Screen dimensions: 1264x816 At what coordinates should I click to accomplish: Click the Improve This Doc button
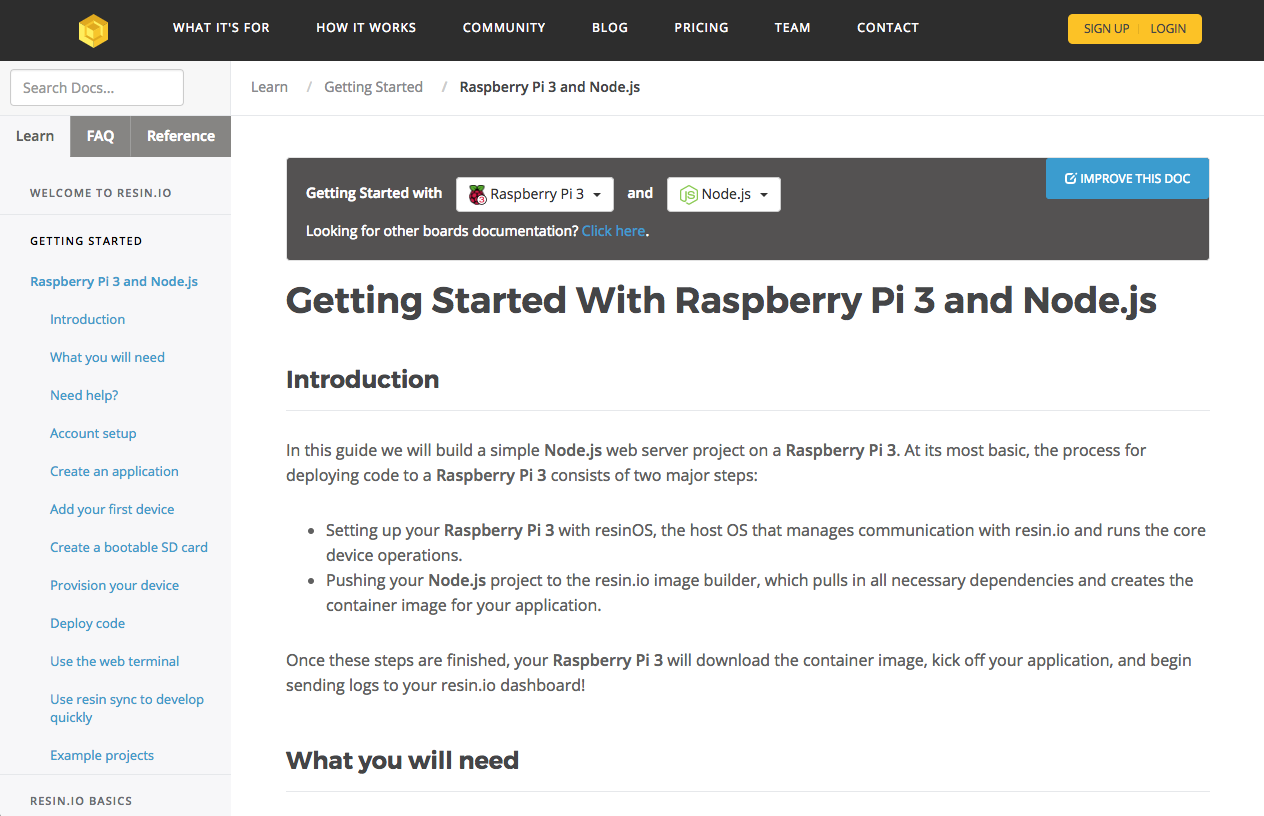click(x=1127, y=178)
